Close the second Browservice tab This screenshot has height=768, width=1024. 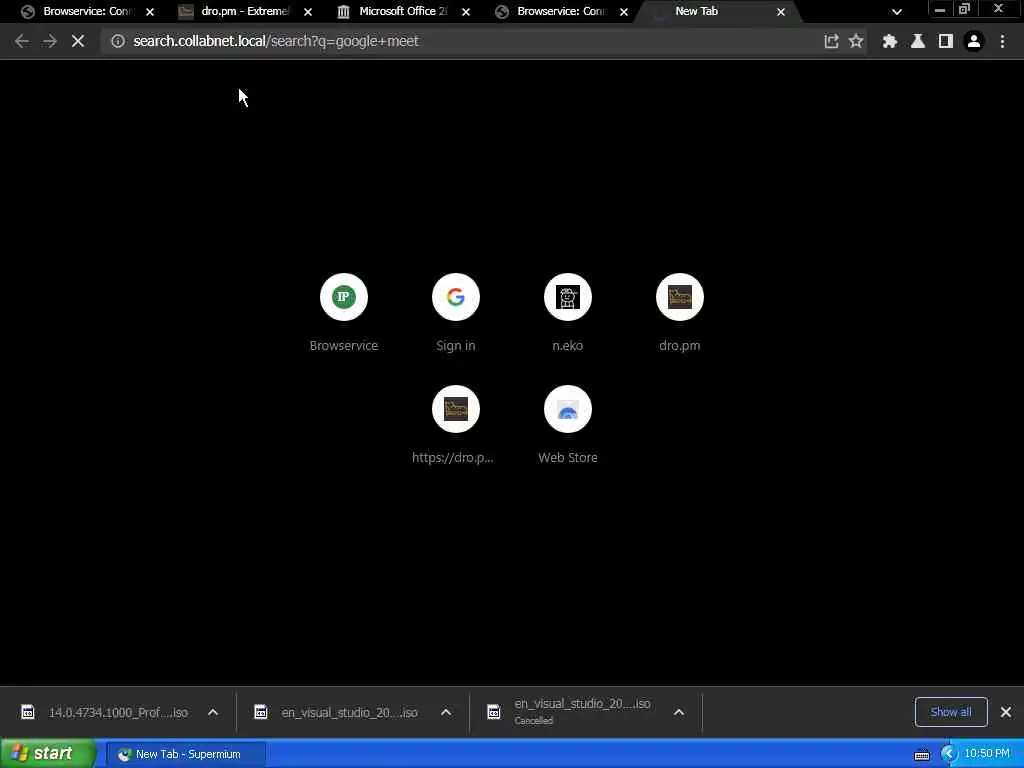coord(624,12)
